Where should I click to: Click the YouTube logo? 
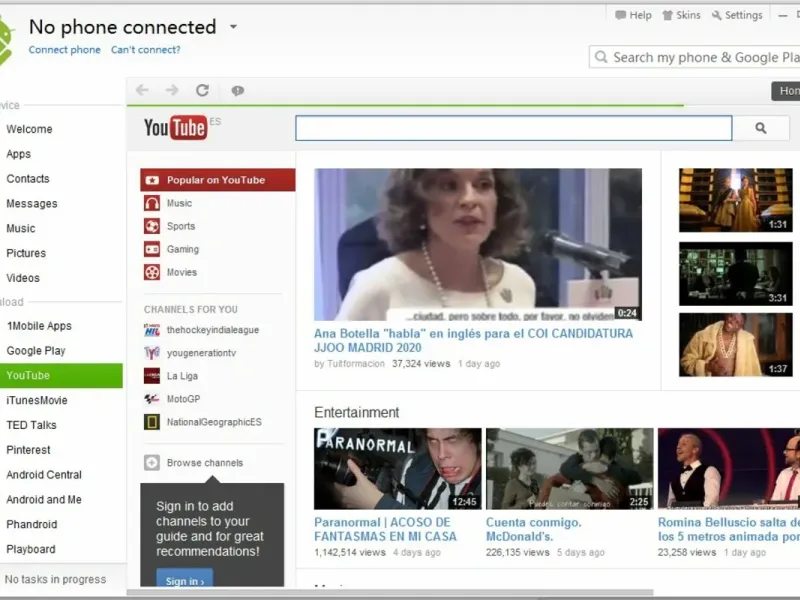(176, 128)
